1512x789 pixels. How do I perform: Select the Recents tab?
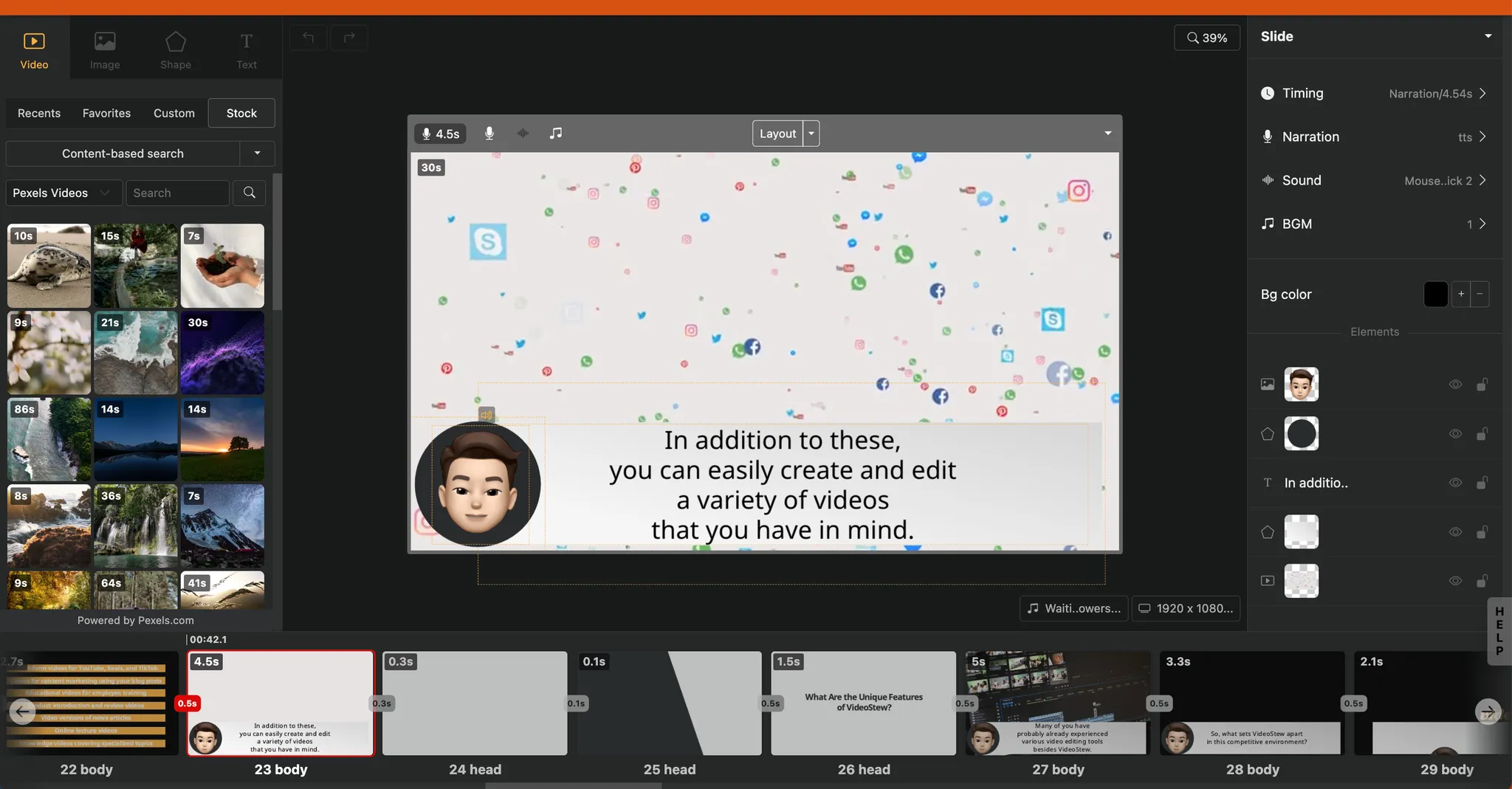39,113
